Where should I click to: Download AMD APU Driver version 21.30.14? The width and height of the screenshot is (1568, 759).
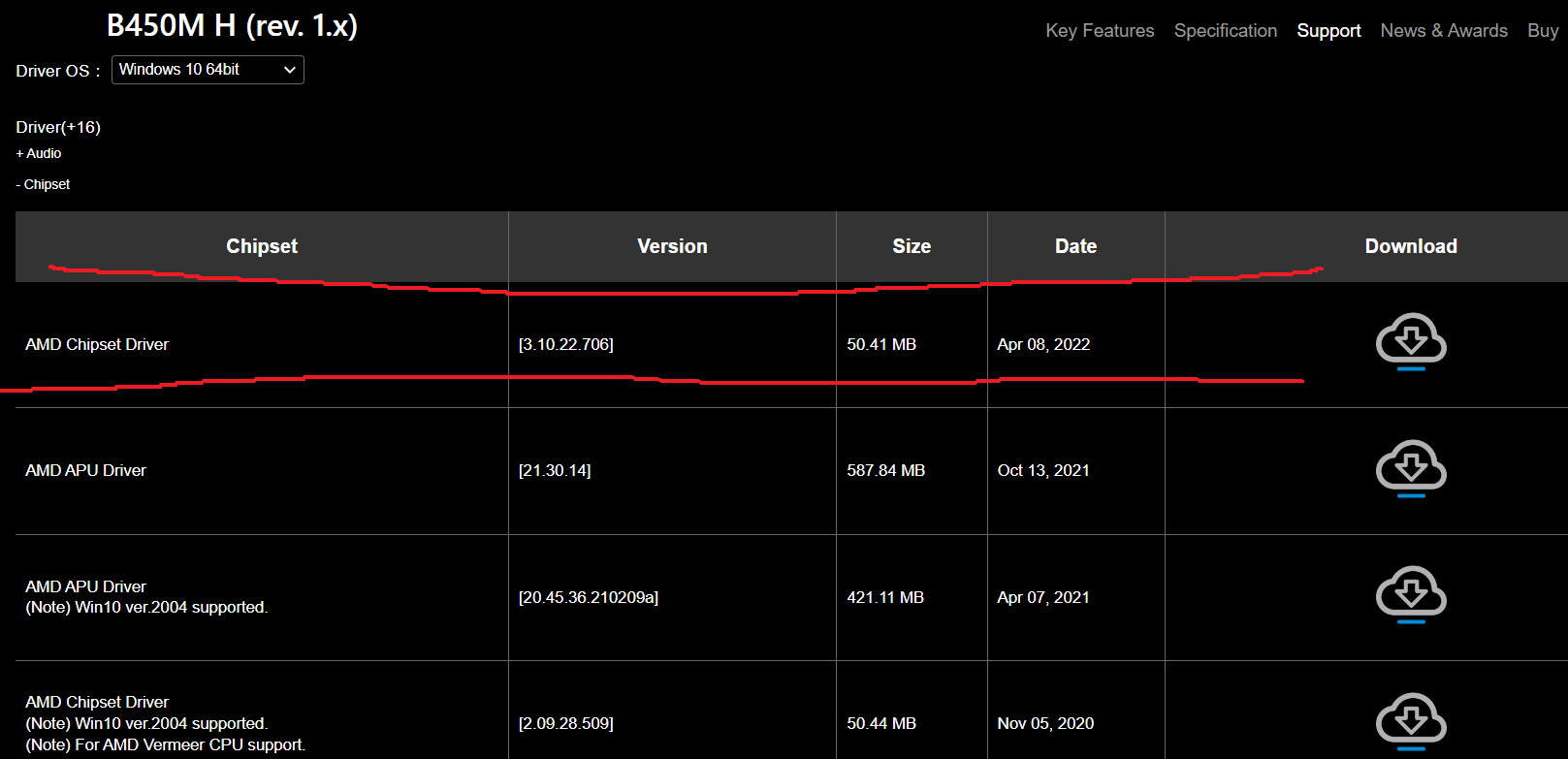coord(1411,468)
